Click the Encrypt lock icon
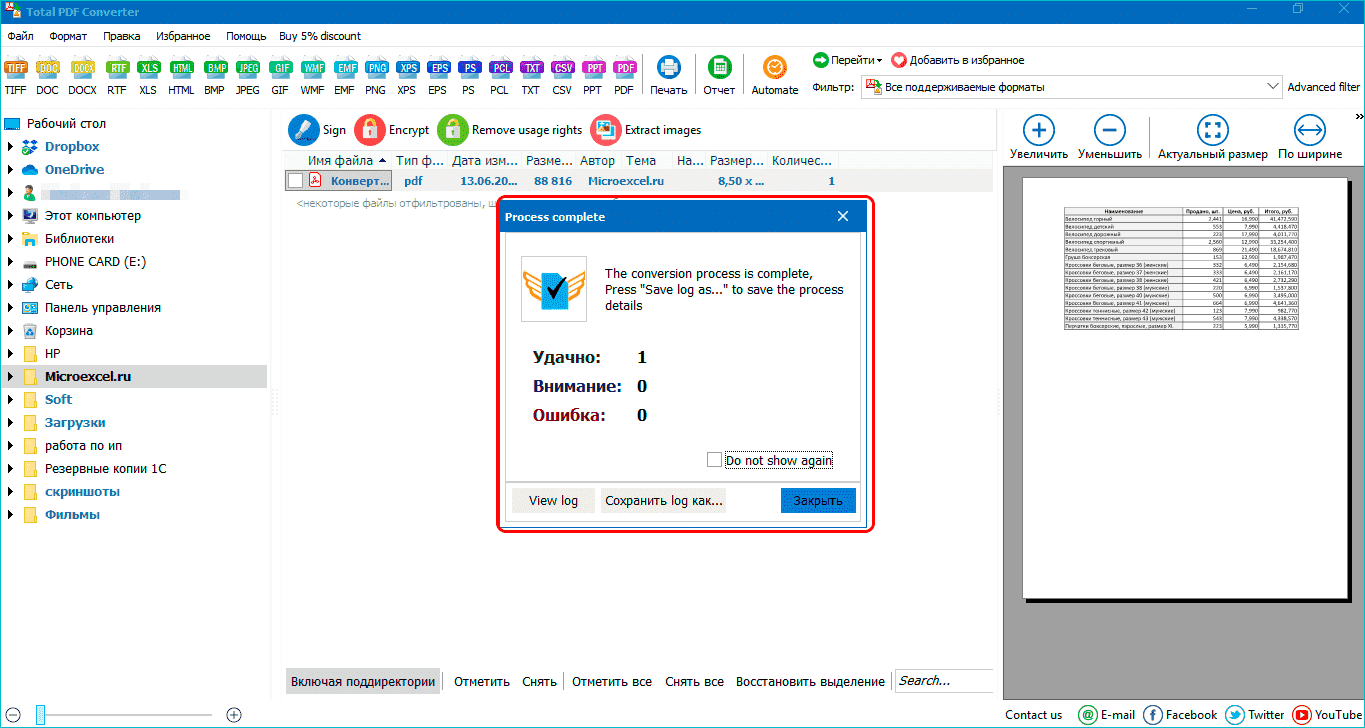Image resolution: width=1365 pixels, height=728 pixels. tap(371, 130)
